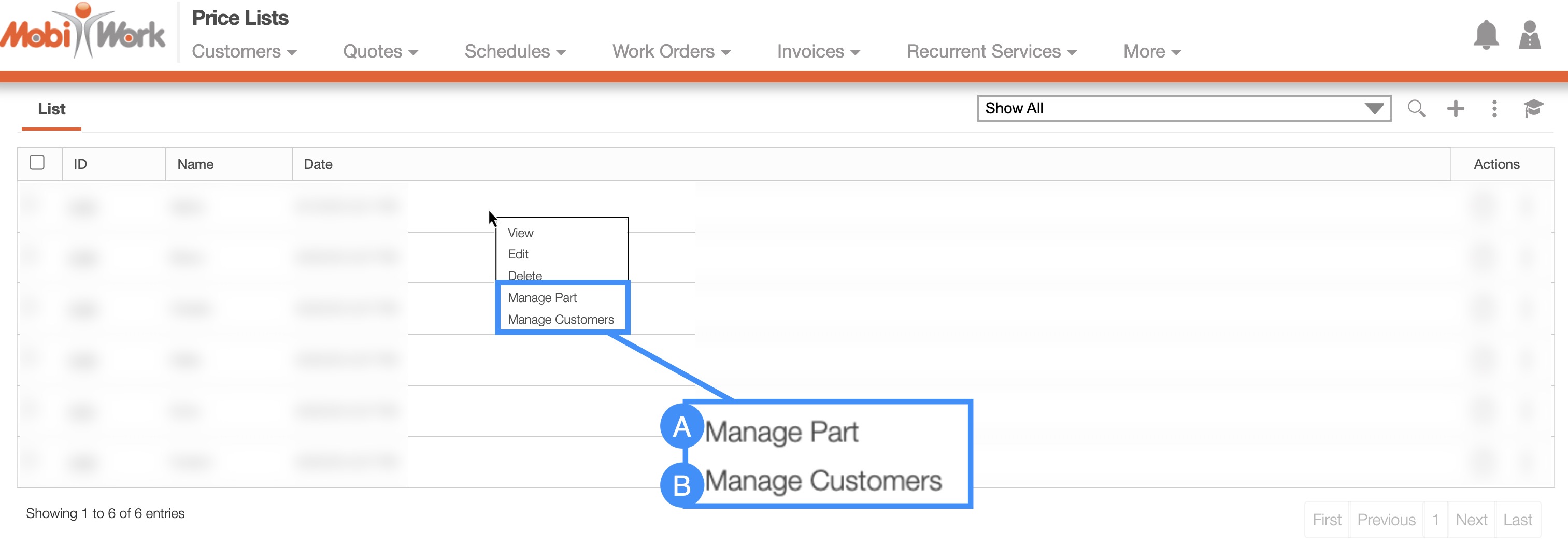This screenshot has width=1568, height=546.
Task: Open the Show All filter dropdown
Action: pyautogui.click(x=1184, y=108)
